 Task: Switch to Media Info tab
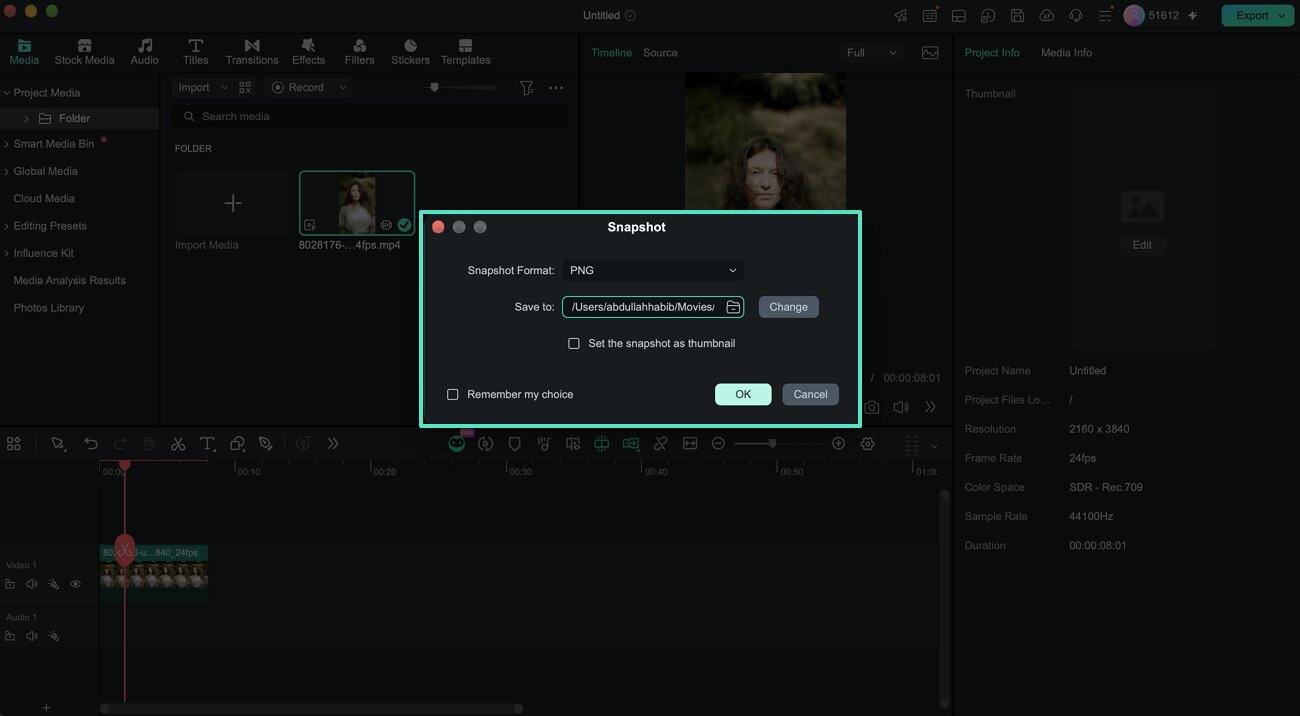point(1066,53)
